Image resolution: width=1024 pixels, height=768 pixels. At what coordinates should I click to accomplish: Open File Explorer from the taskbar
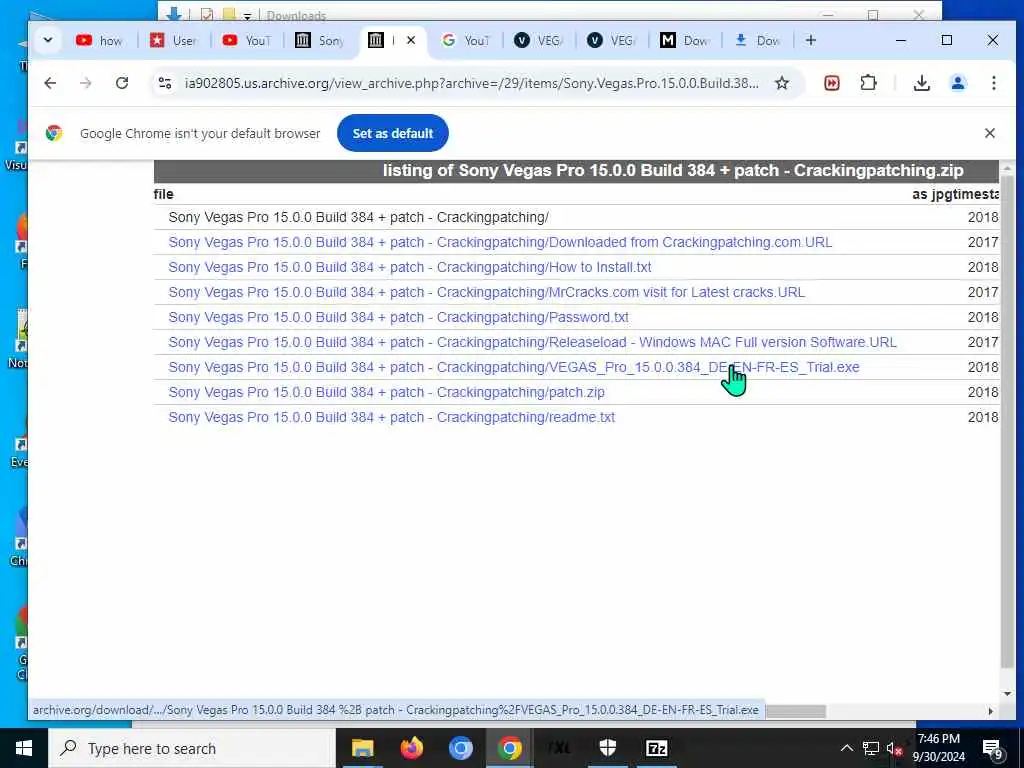tap(362, 748)
